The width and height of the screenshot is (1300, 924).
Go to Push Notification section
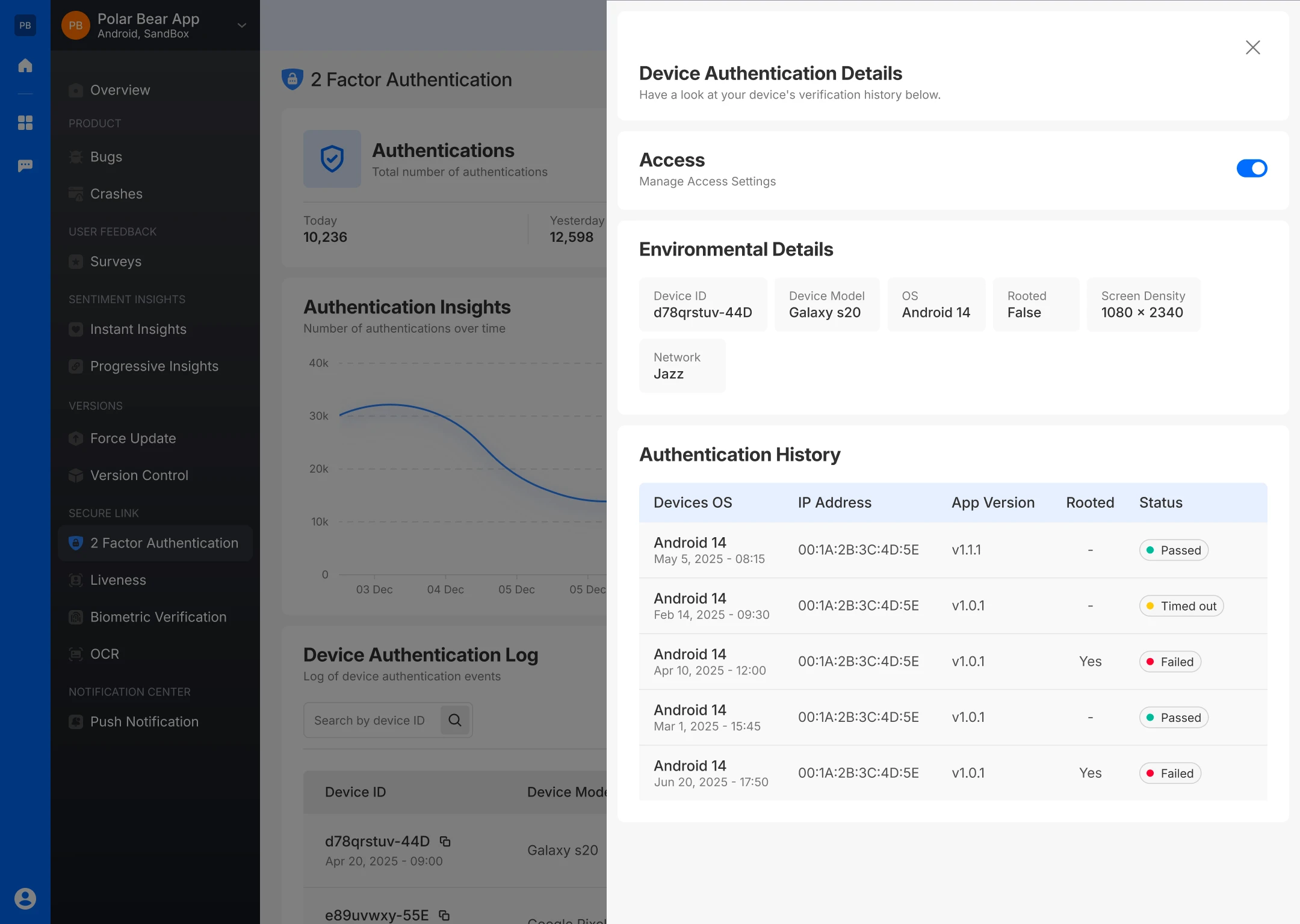pos(144,721)
